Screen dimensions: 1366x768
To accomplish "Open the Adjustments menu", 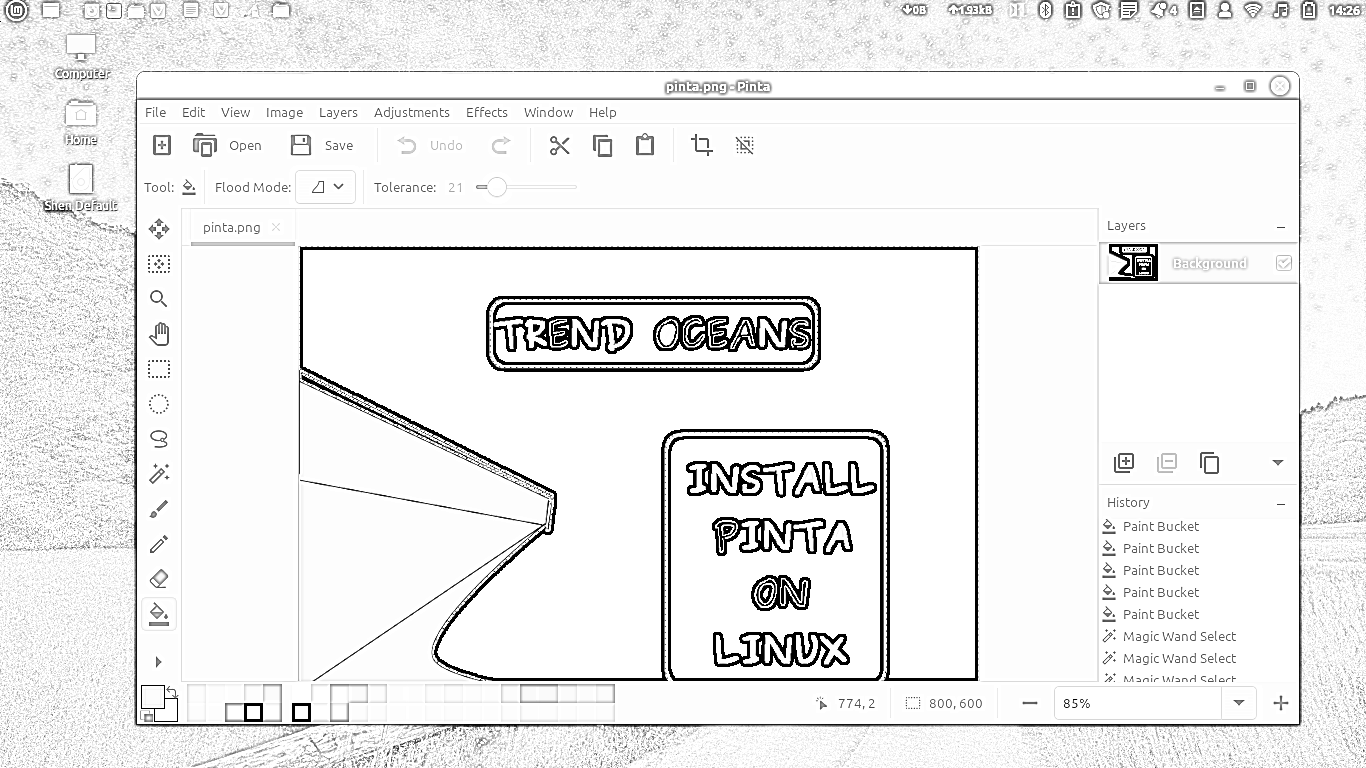I will coord(411,112).
